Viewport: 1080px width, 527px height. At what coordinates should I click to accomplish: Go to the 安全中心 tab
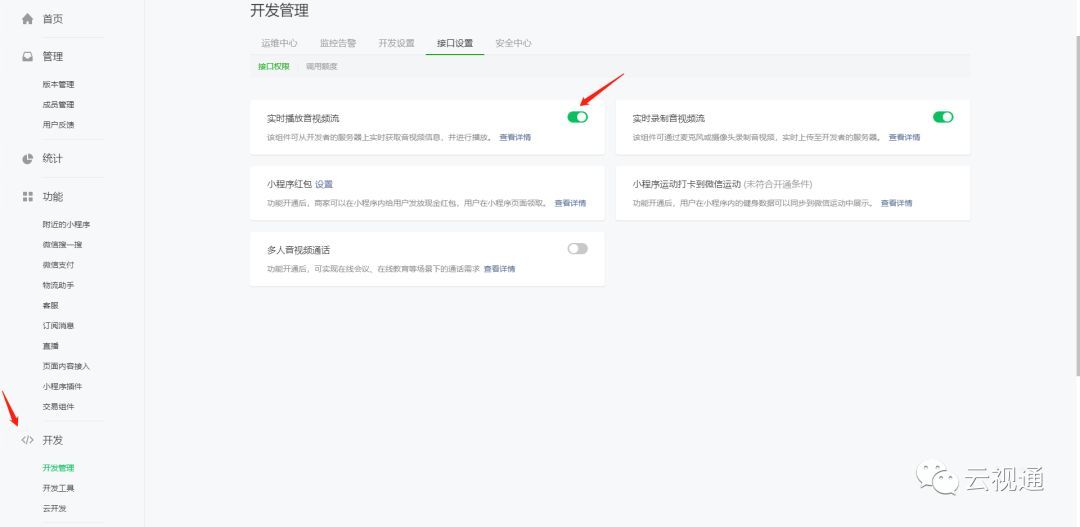(514, 43)
